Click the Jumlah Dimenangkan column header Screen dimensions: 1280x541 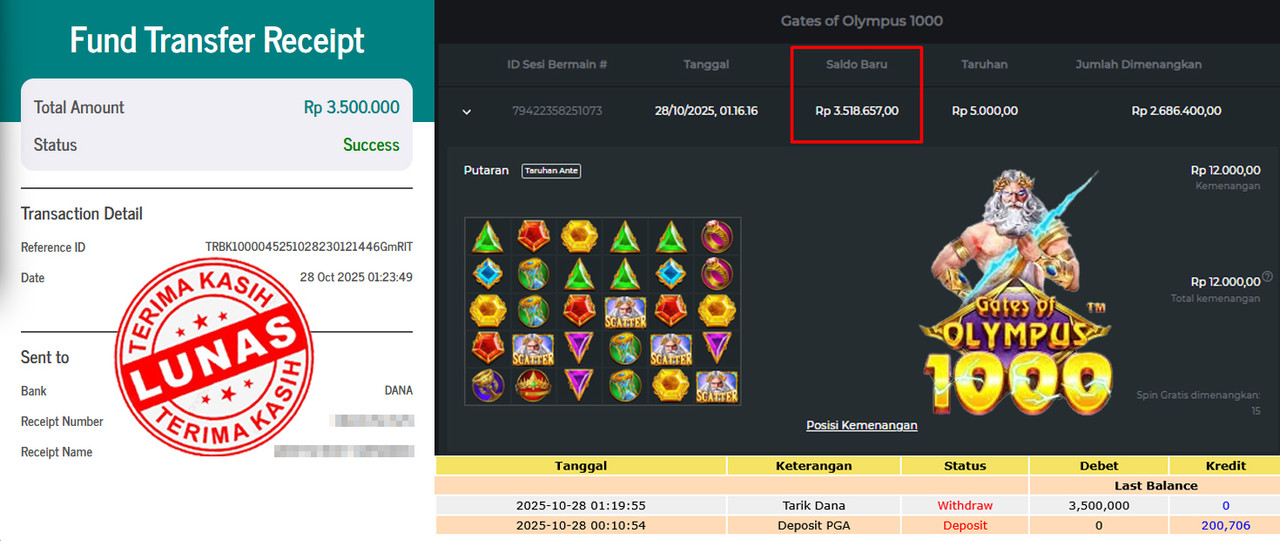pyautogui.click(x=1138, y=64)
